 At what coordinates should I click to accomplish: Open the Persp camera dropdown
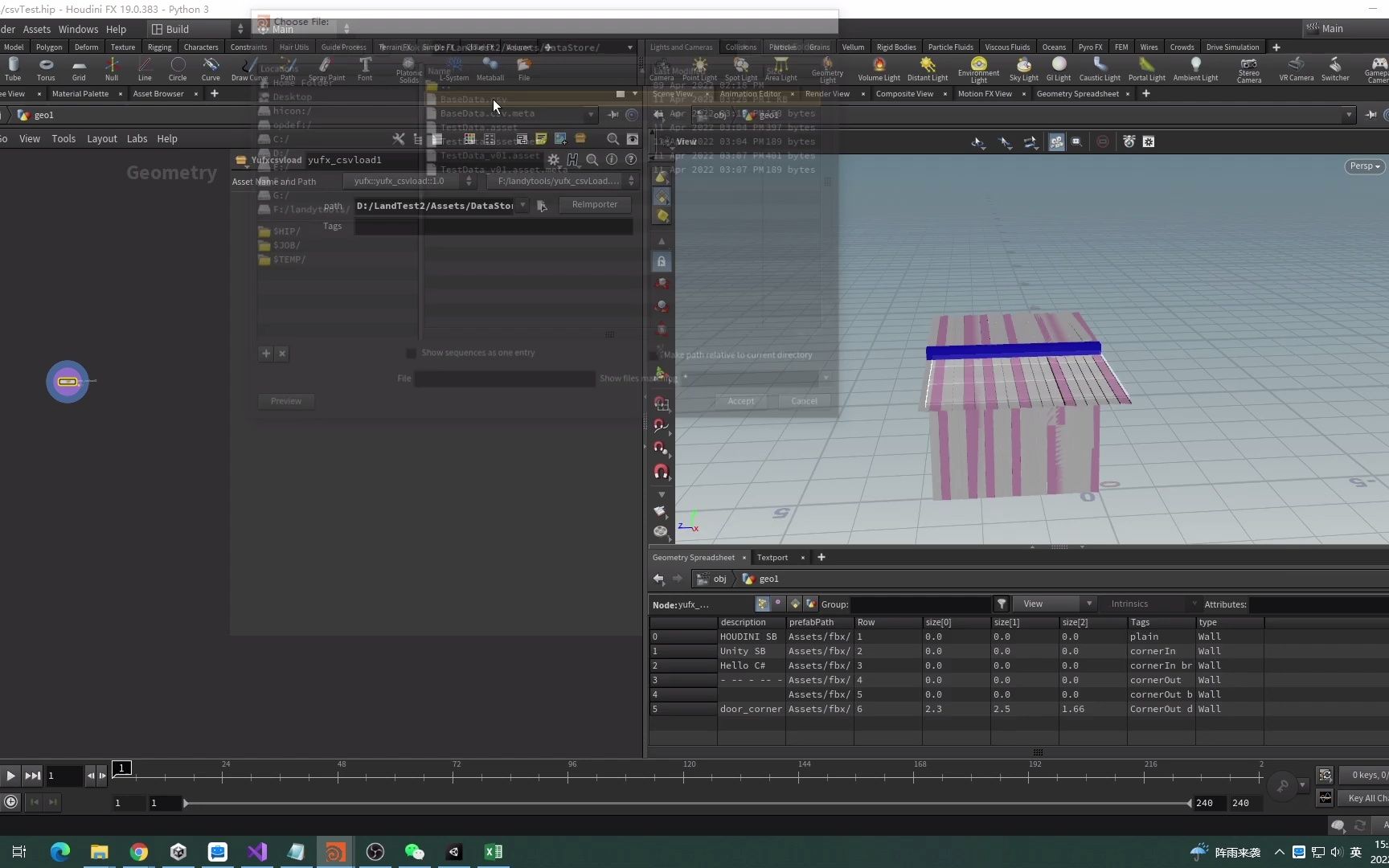click(1364, 166)
